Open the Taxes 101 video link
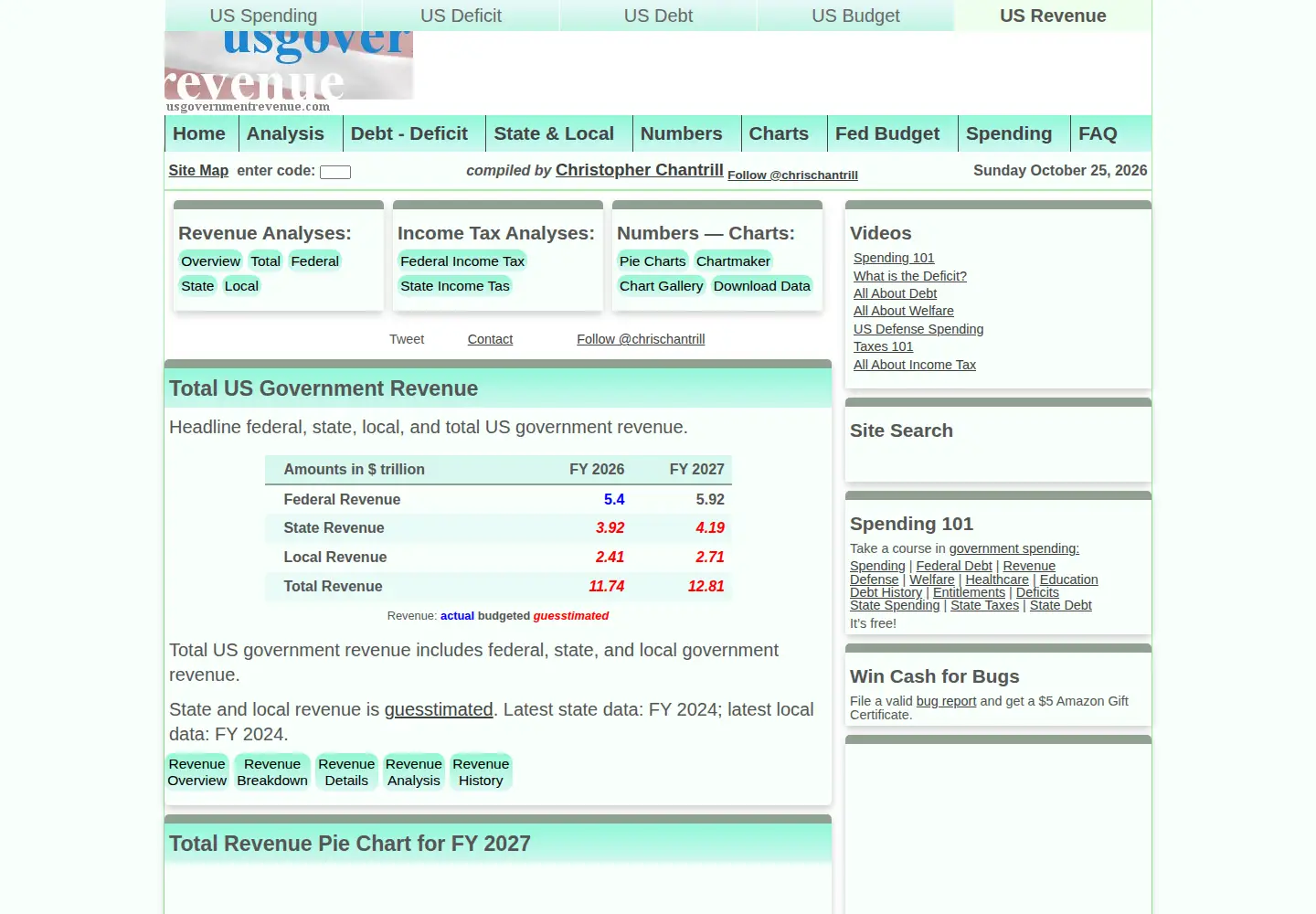The image size is (1316, 914). tap(883, 346)
